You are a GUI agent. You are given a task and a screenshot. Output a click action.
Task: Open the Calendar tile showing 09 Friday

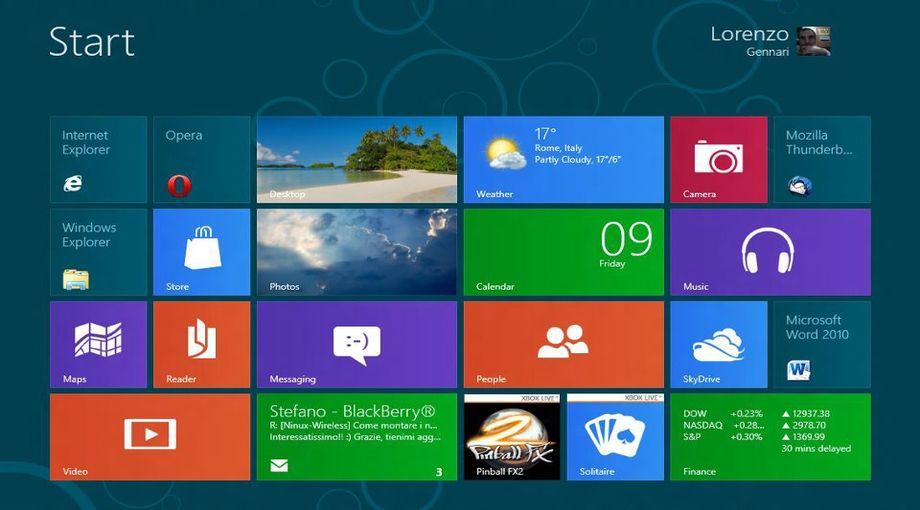click(x=564, y=252)
